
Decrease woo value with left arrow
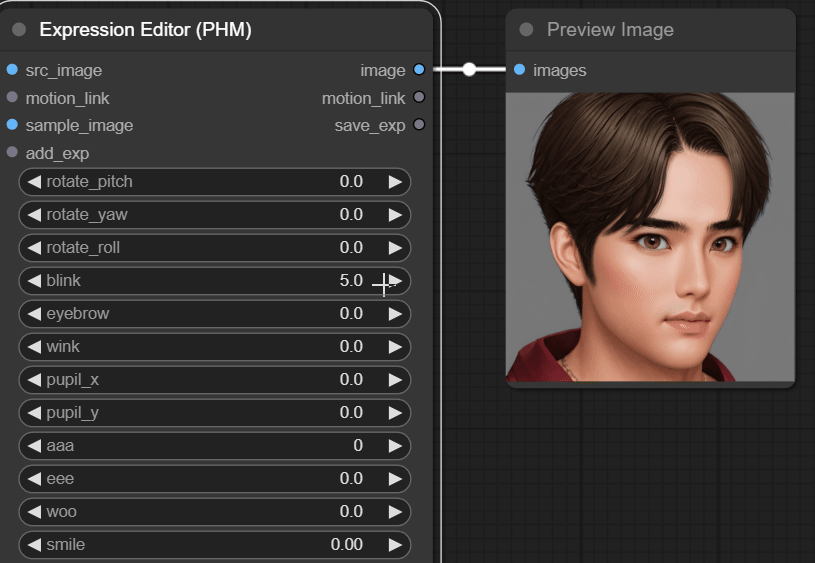point(34,512)
